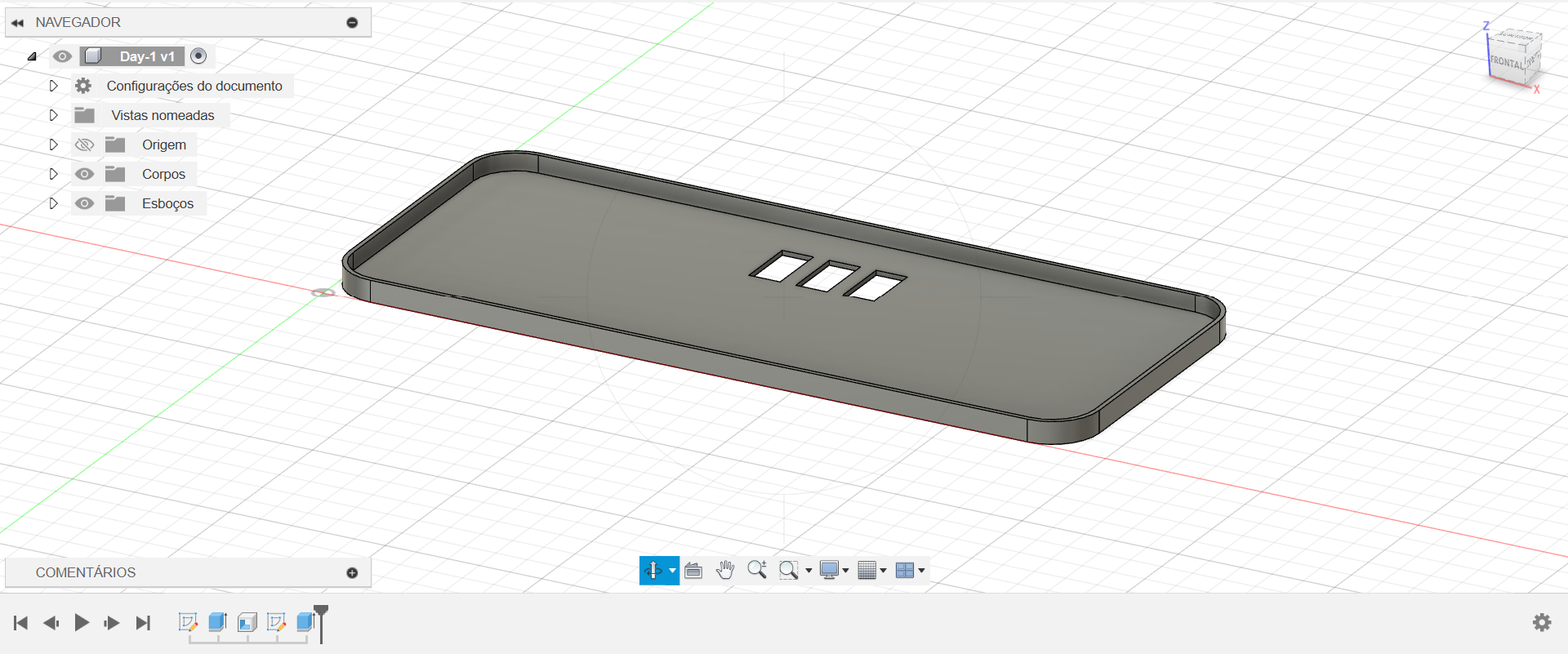The image size is (1568, 654).
Task: Click the Vistas nomeadas folder icon
Action: [84, 115]
